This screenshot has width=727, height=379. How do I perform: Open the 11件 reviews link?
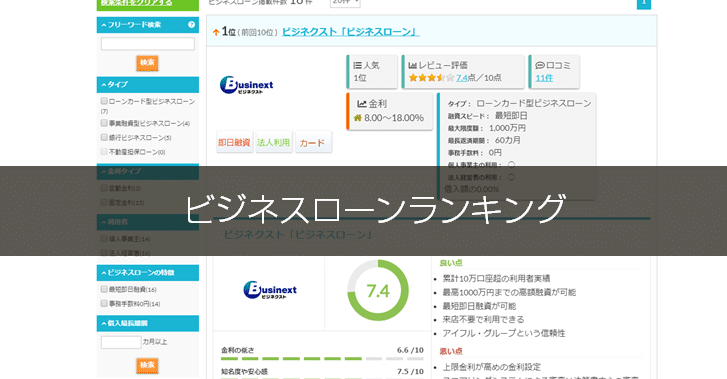pyautogui.click(x=544, y=78)
